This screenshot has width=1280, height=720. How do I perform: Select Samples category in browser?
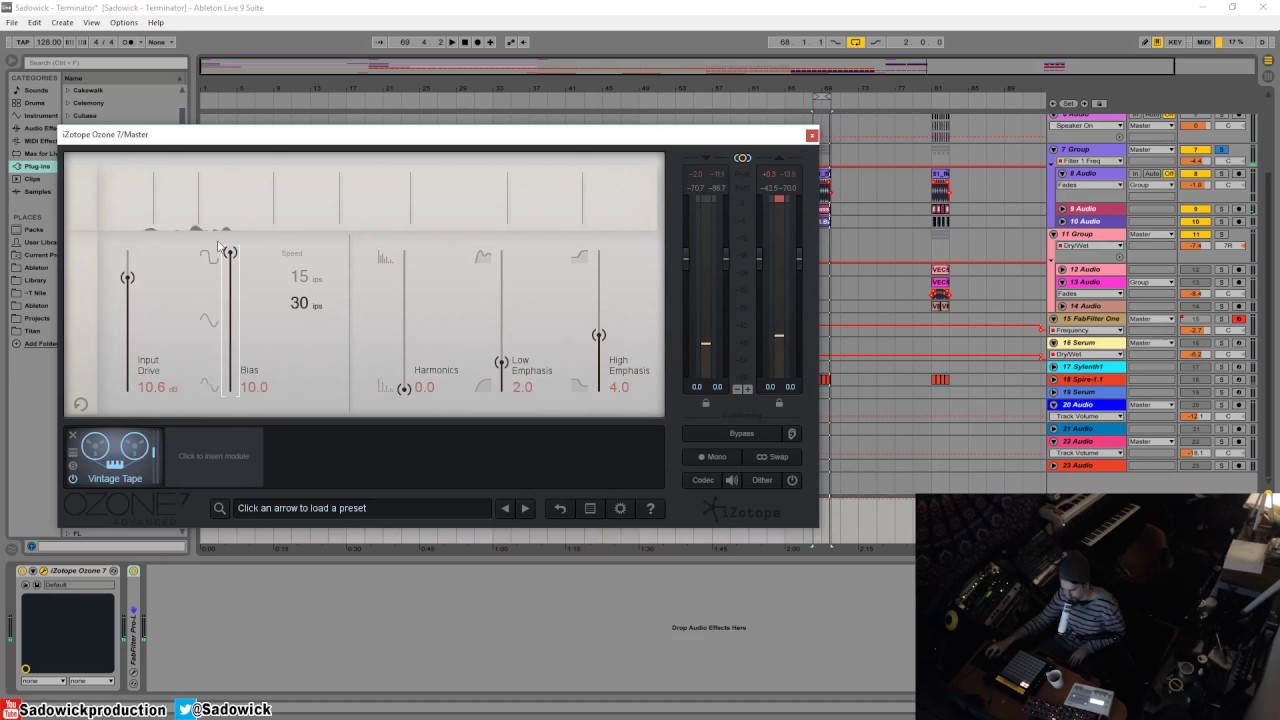click(37, 192)
